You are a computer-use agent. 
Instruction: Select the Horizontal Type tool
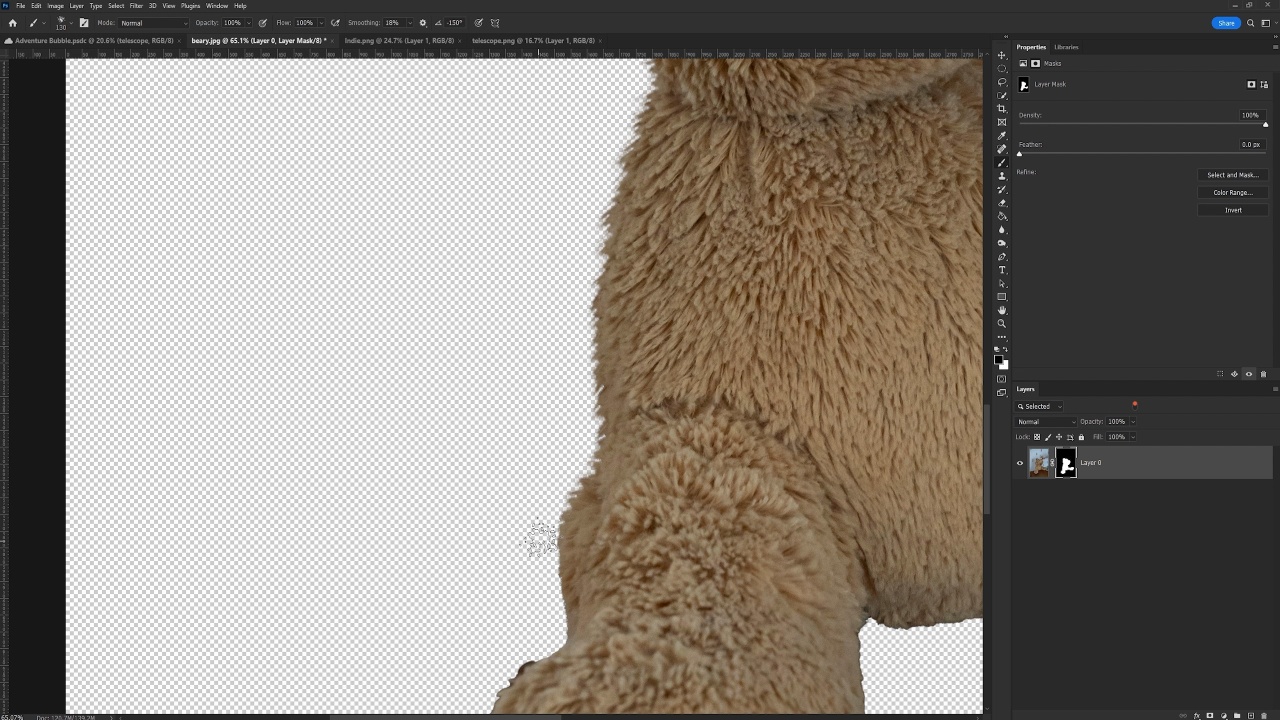[x=1002, y=270]
